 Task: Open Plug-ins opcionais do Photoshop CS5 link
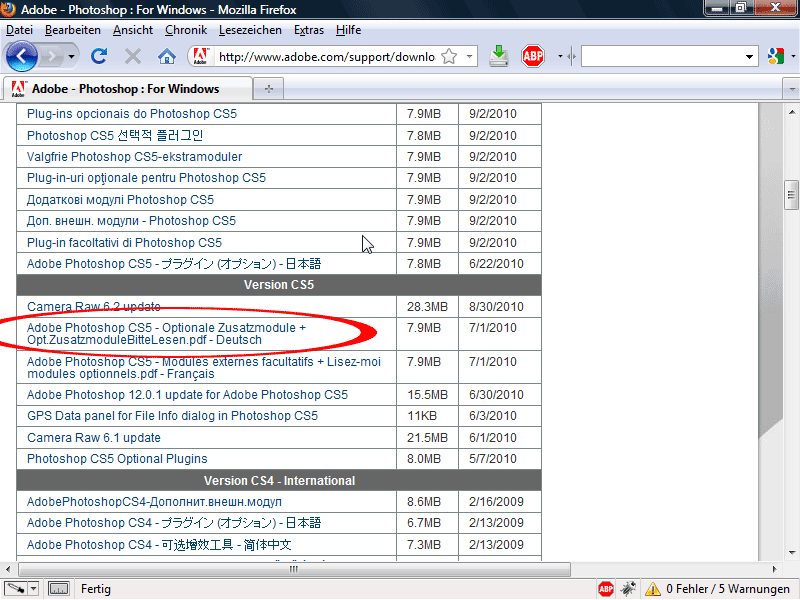pyautogui.click(x=132, y=114)
